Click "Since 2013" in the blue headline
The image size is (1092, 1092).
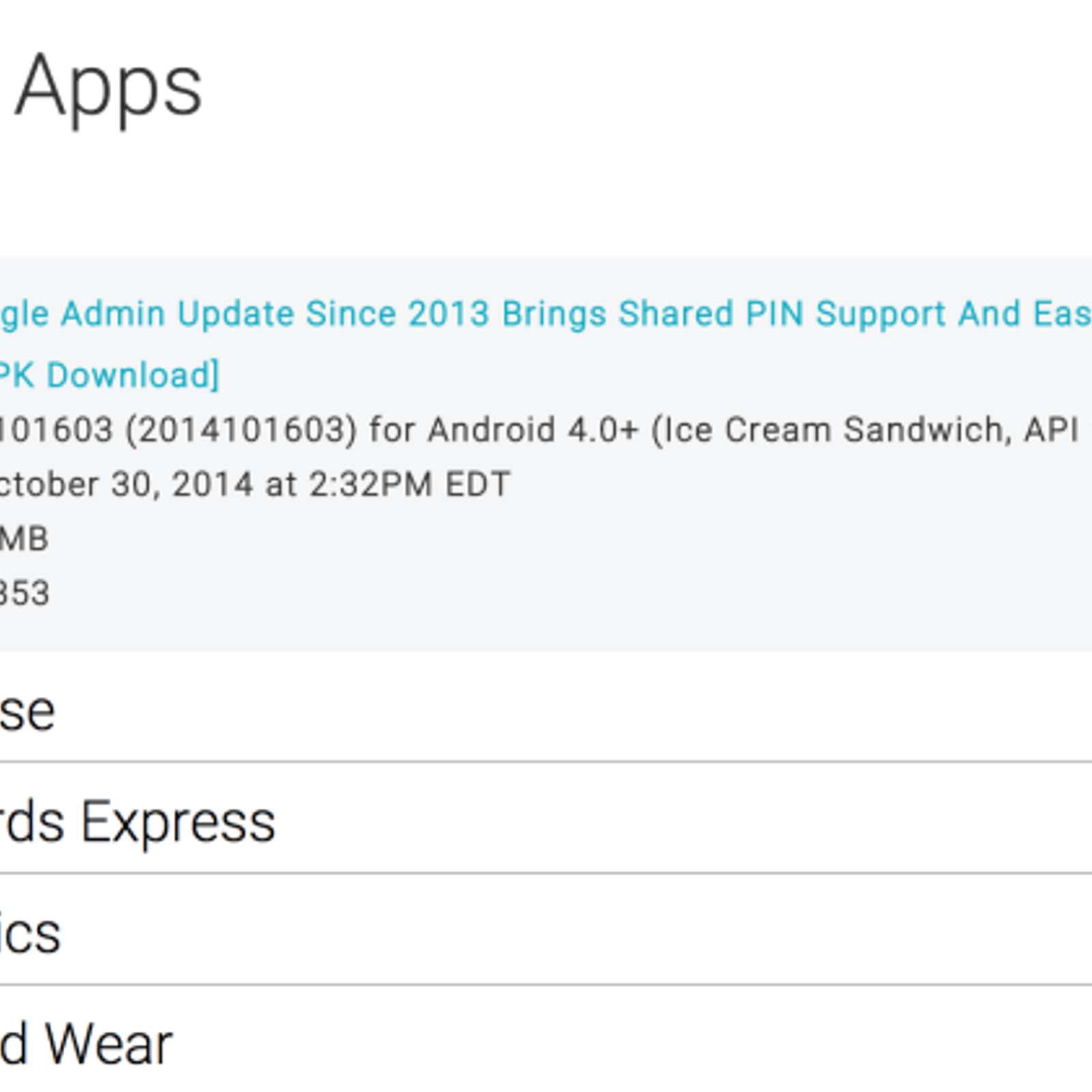[x=397, y=315]
